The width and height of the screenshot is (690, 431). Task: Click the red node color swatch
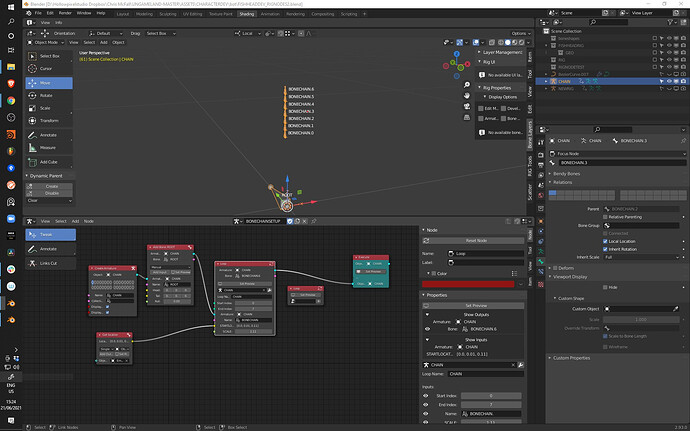[x=468, y=284]
